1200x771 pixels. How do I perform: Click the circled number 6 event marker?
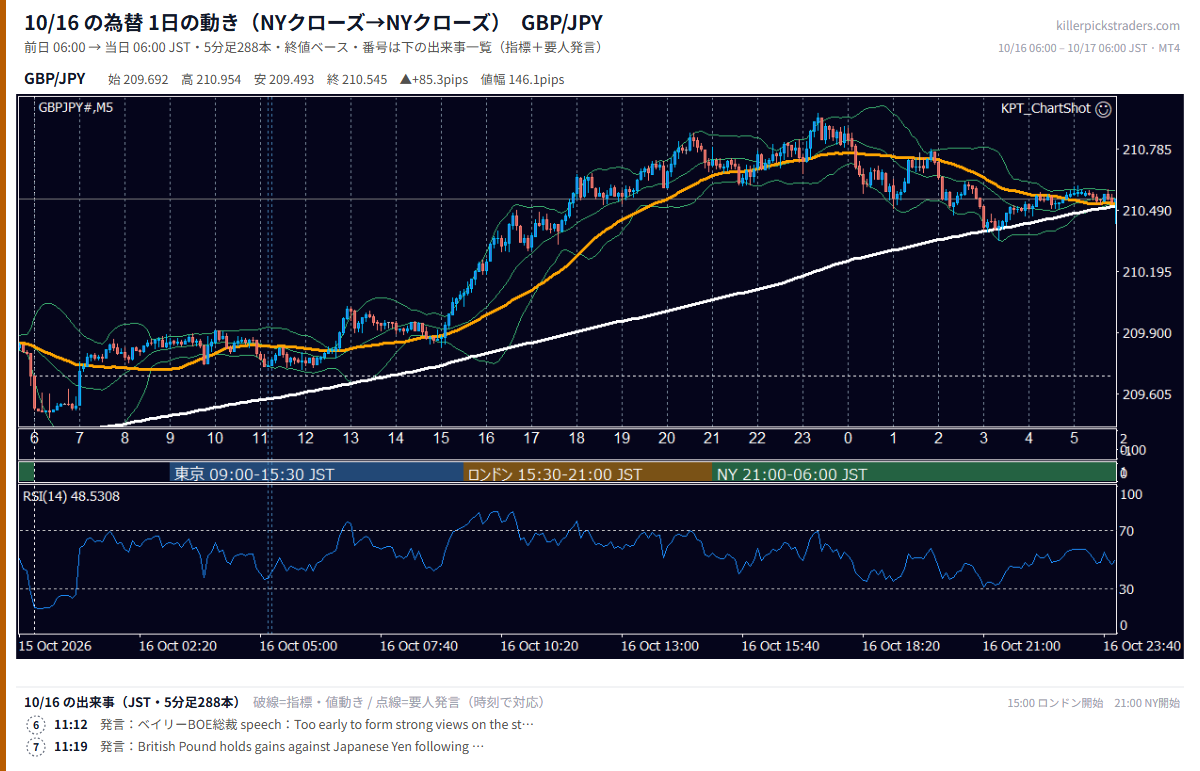click(x=36, y=725)
